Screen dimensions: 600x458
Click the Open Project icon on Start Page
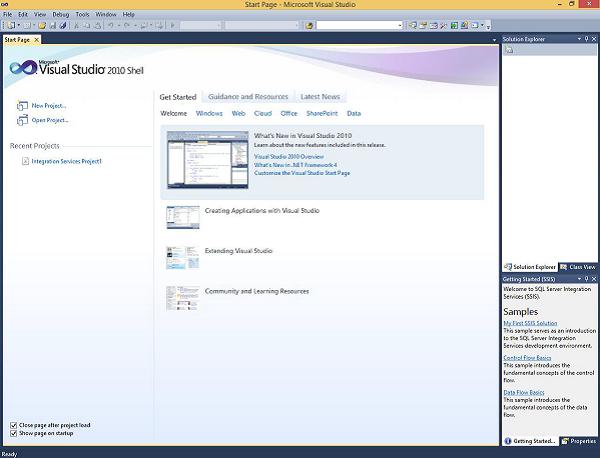coord(22,120)
